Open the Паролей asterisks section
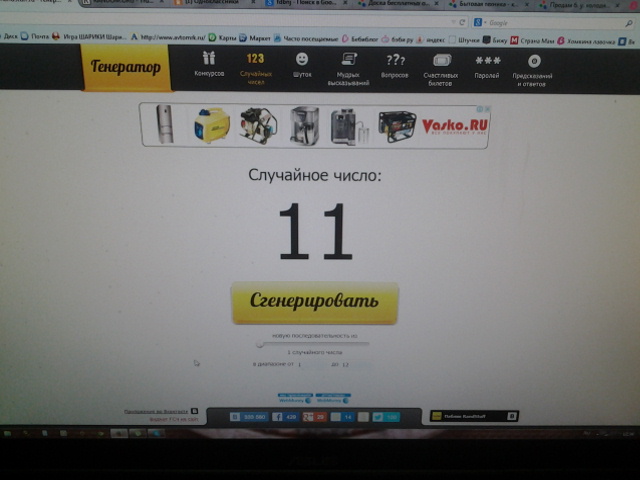 click(x=487, y=68)
